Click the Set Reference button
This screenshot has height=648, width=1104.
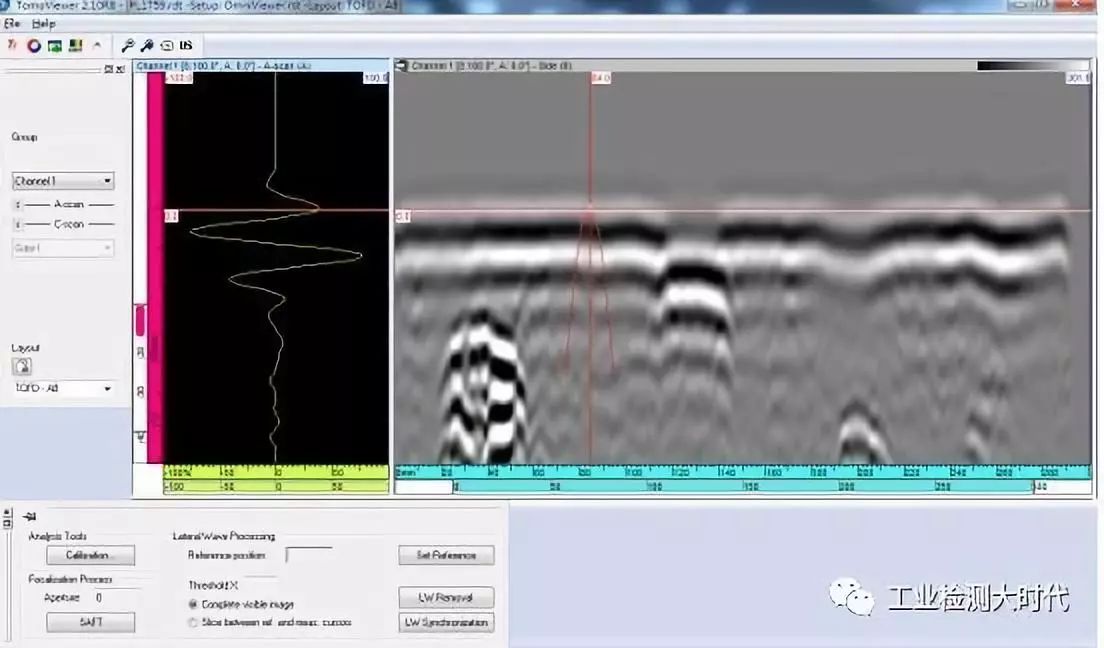point(446,555)
